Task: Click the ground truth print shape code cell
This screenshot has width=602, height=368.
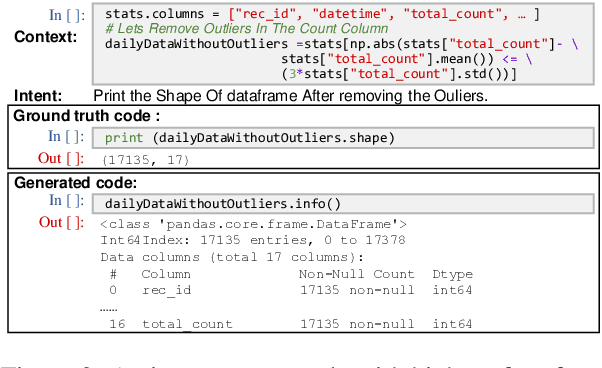Action: [x=343, y=138]
